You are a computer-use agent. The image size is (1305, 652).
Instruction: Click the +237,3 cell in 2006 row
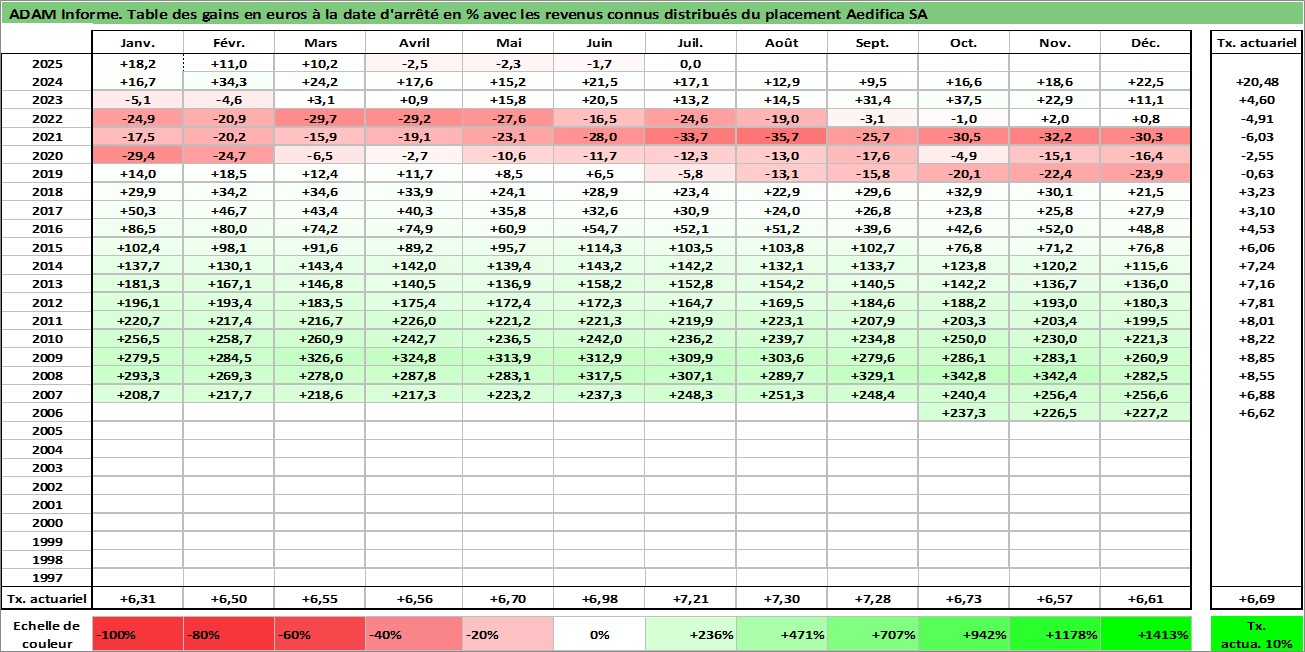(964, 413)
